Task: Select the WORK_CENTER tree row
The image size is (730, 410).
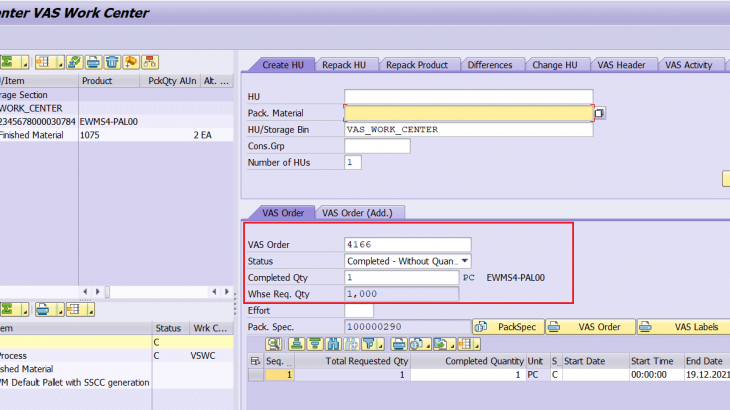Action: pos(116,108)
